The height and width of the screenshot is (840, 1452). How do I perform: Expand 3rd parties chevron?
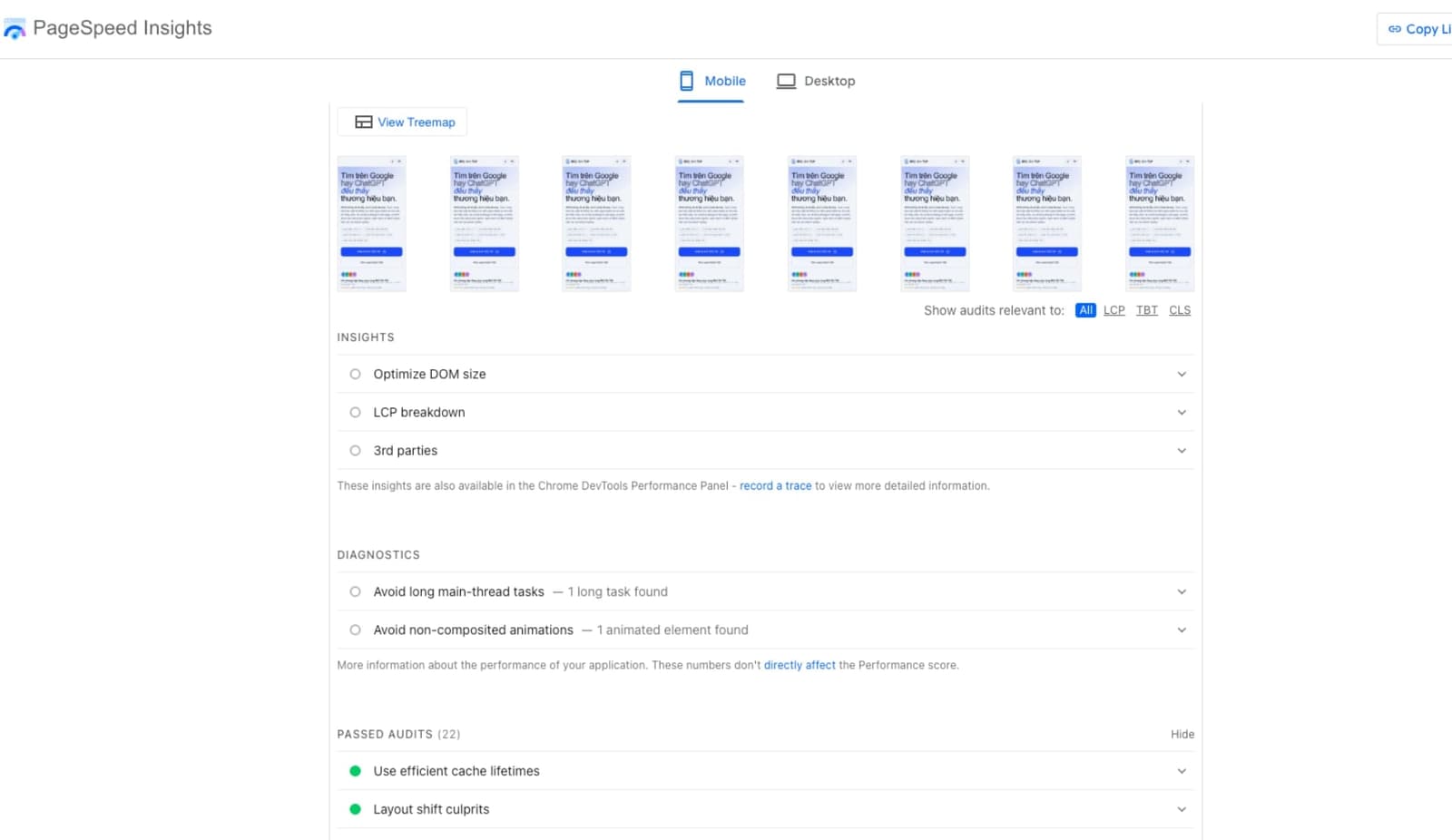click(1182, 450)
